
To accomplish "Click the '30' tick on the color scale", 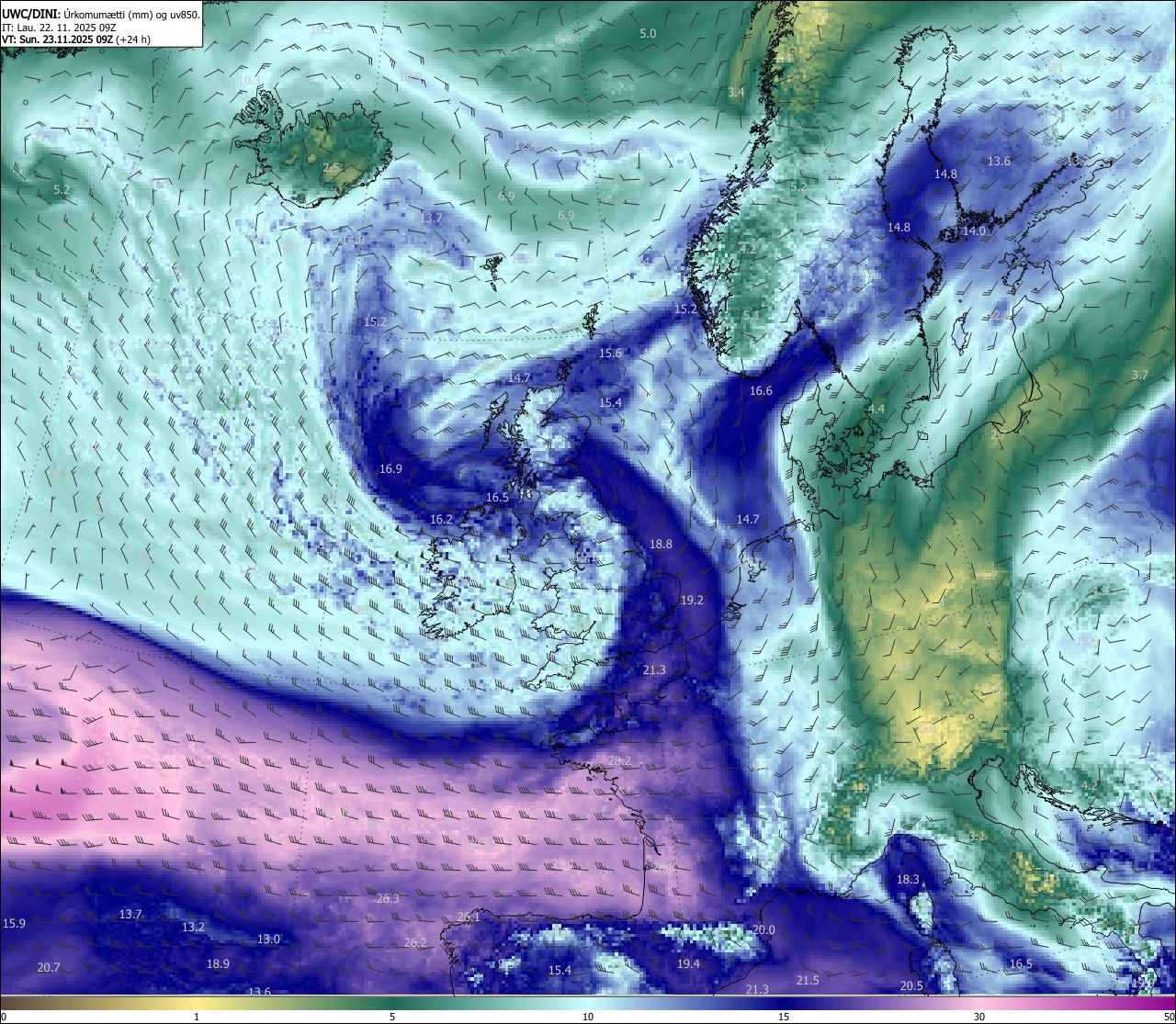I will pos(979,1017).
